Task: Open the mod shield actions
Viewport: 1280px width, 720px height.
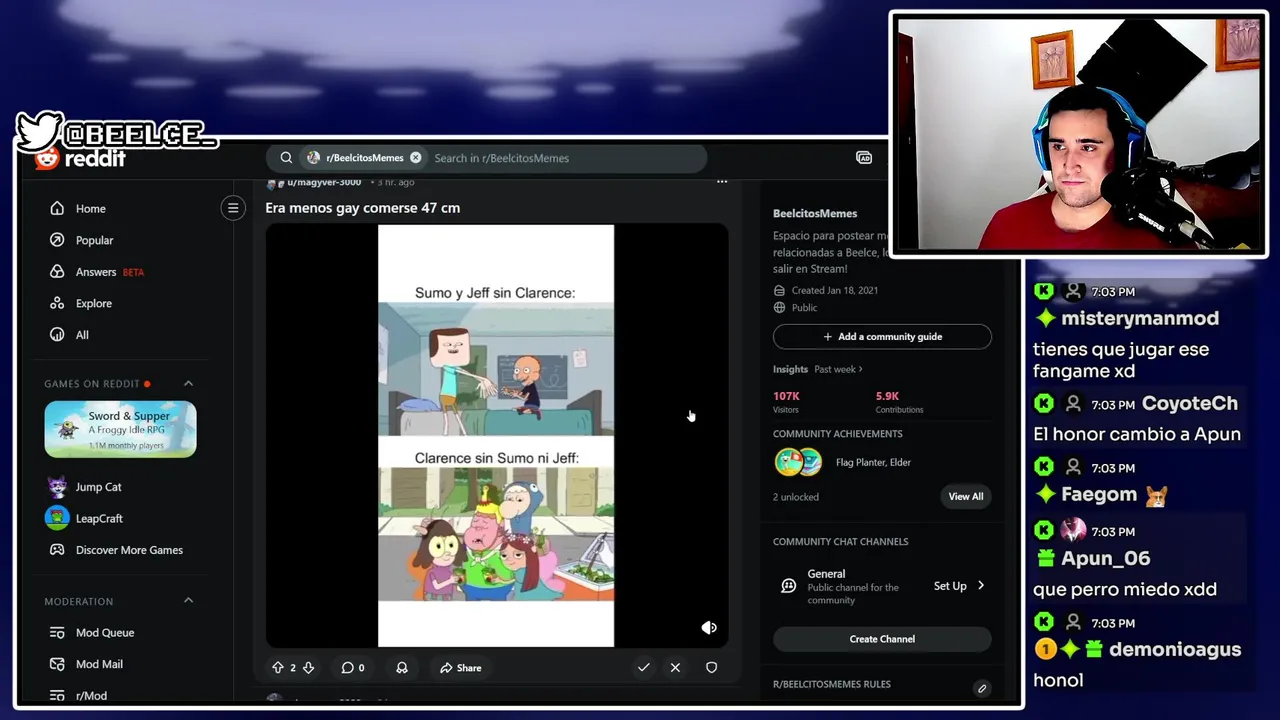Action: click(x=711, y=668)
